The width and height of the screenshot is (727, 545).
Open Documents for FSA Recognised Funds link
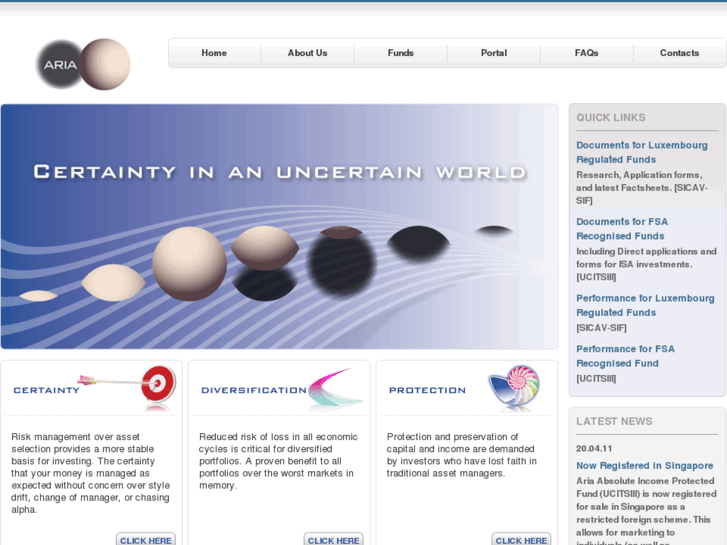click(622, 229)
